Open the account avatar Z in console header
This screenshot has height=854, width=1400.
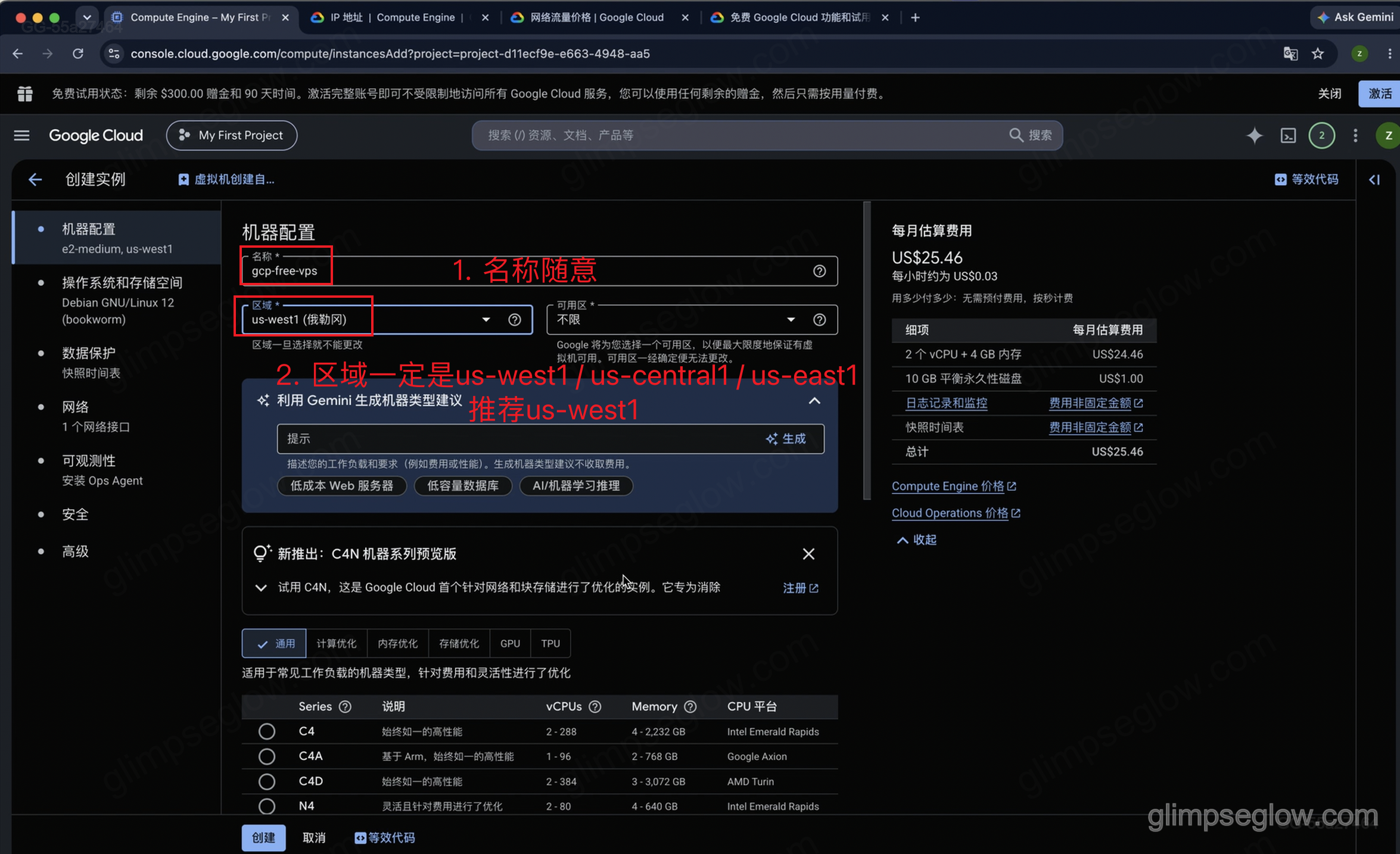(1388, 135)
